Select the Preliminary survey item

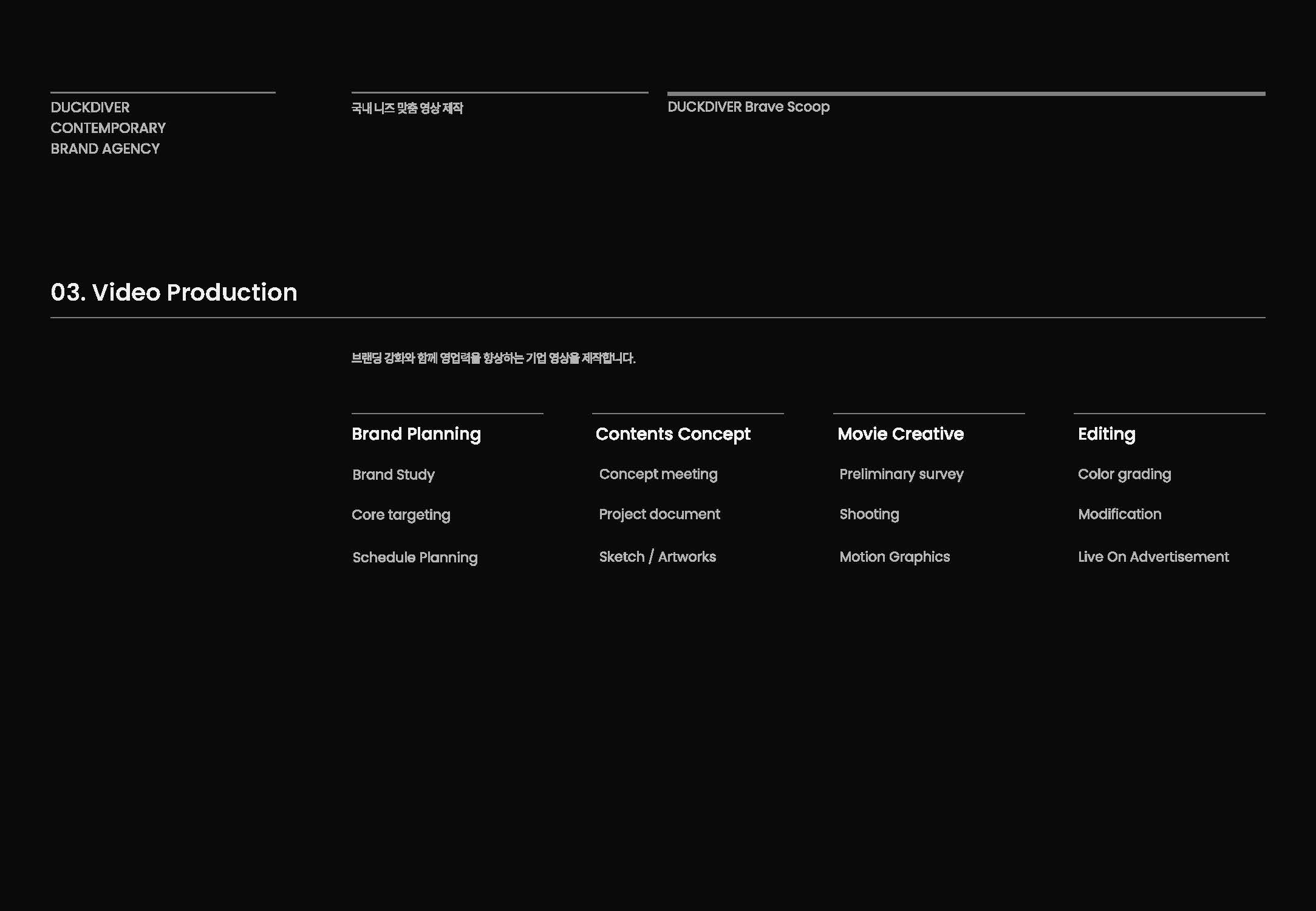tap(901, 474)
